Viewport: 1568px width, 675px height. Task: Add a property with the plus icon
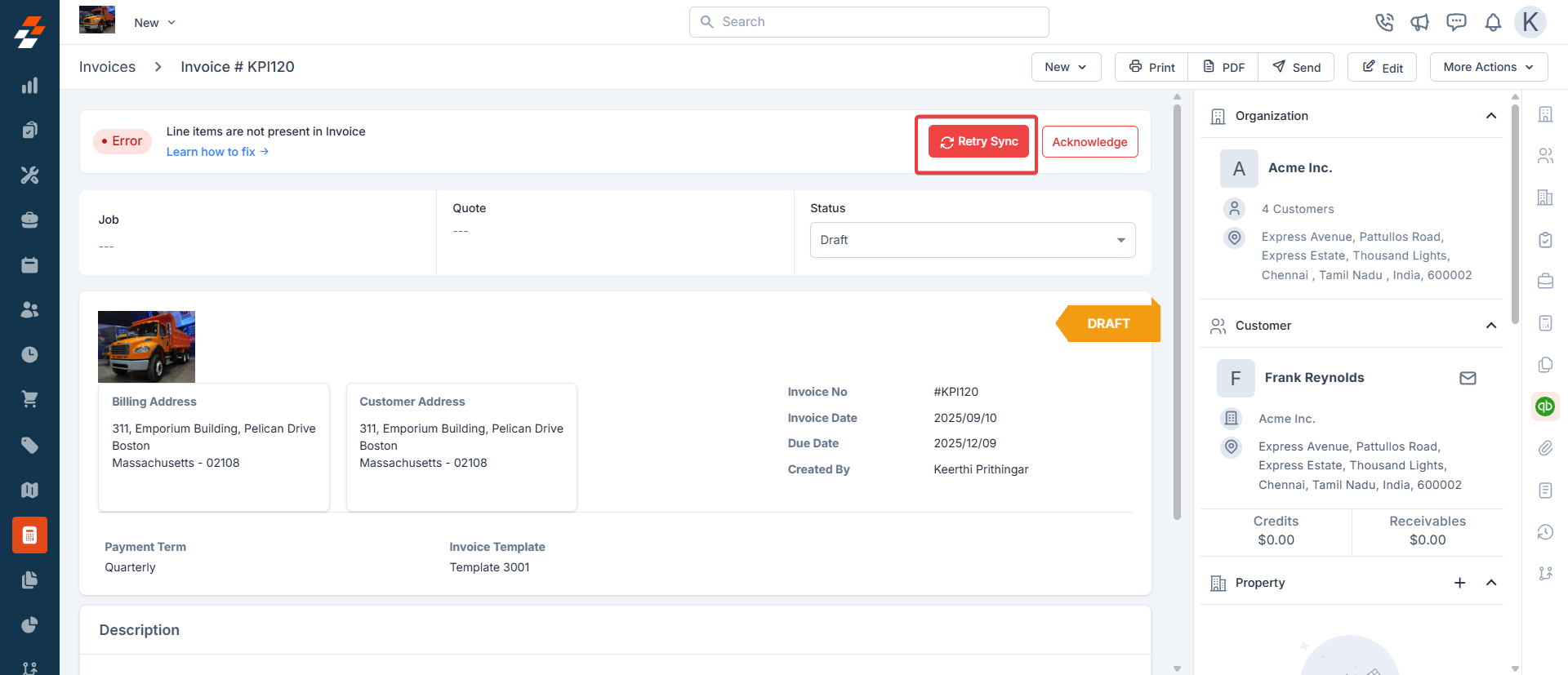(1459, 583)
